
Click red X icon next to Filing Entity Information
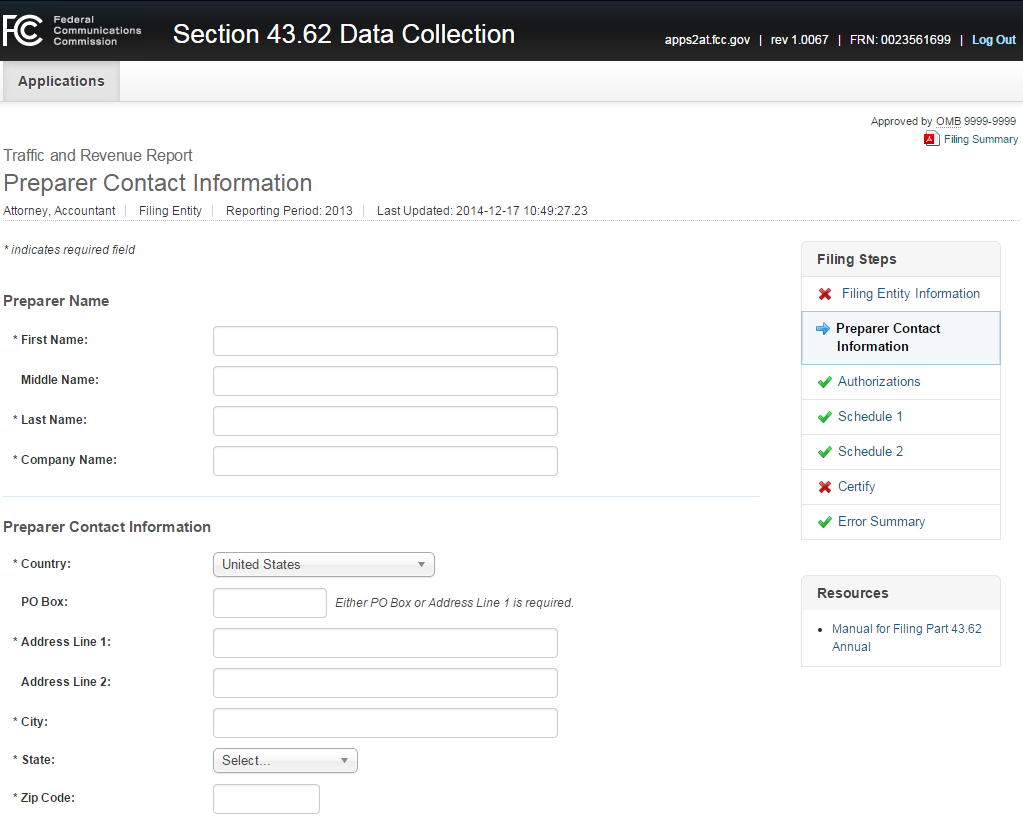click(x=825, y=294)
